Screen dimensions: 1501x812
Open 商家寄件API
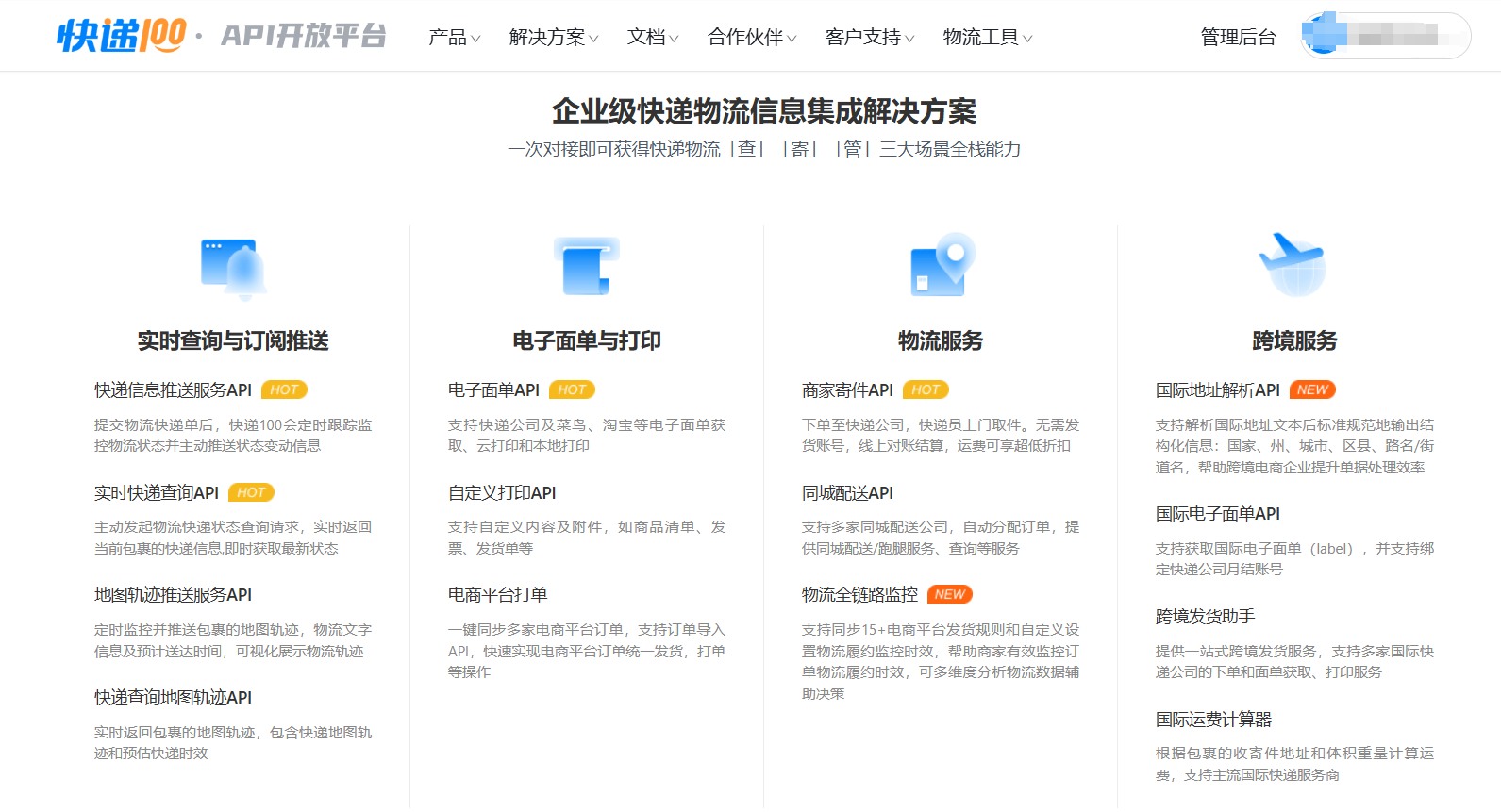click(847, 389)
